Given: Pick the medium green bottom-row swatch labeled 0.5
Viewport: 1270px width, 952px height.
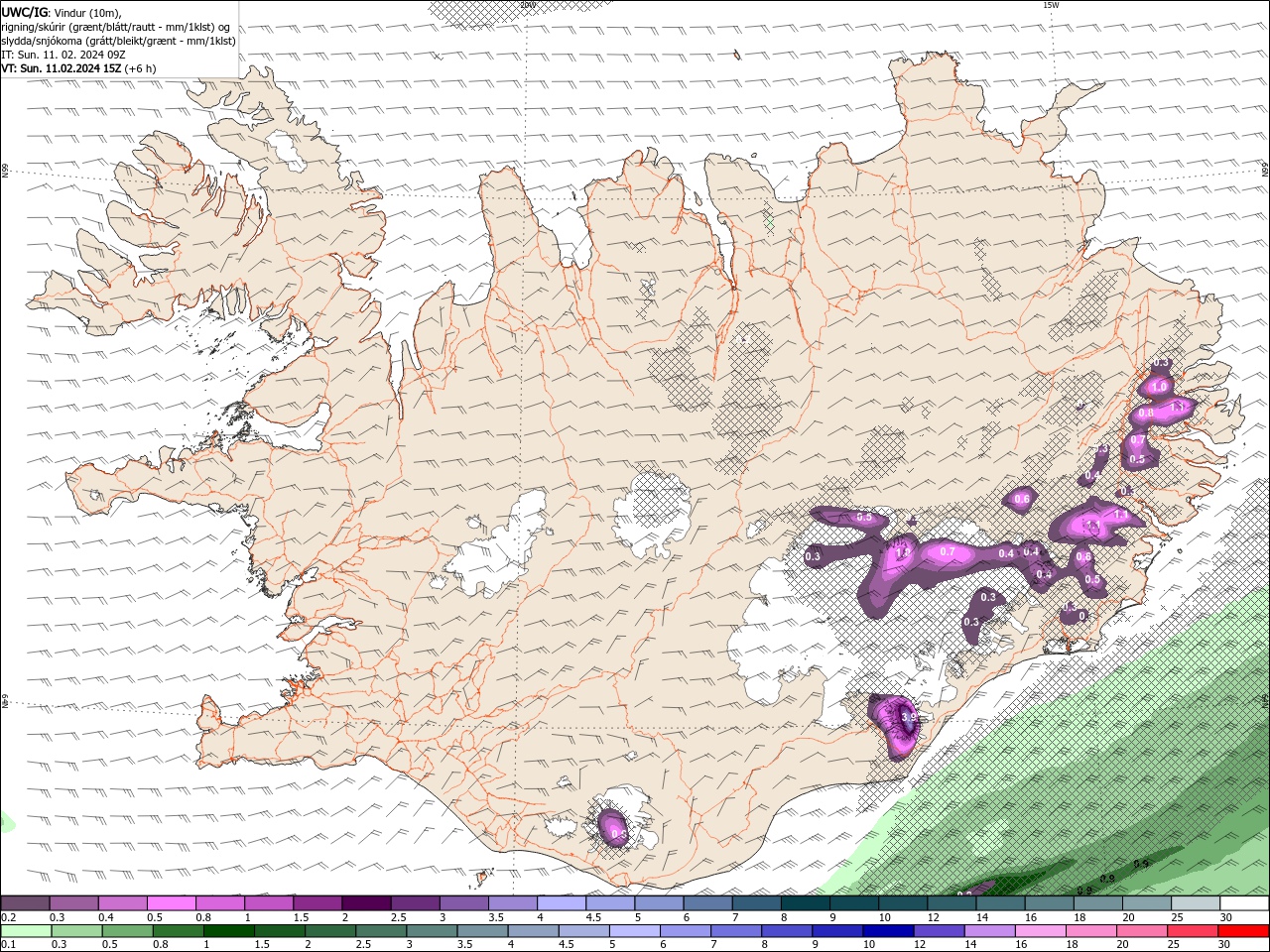Looking at the screenshot, I should [127, 931].
